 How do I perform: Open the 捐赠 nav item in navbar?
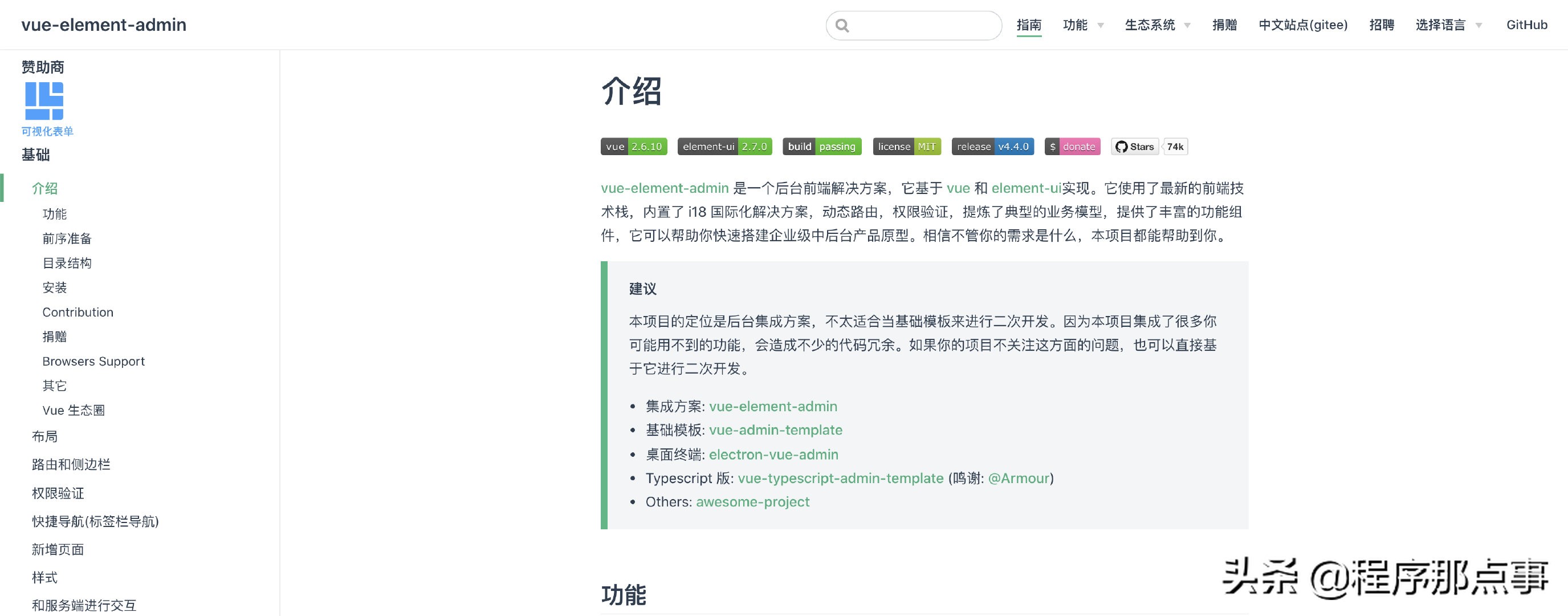1224,25
